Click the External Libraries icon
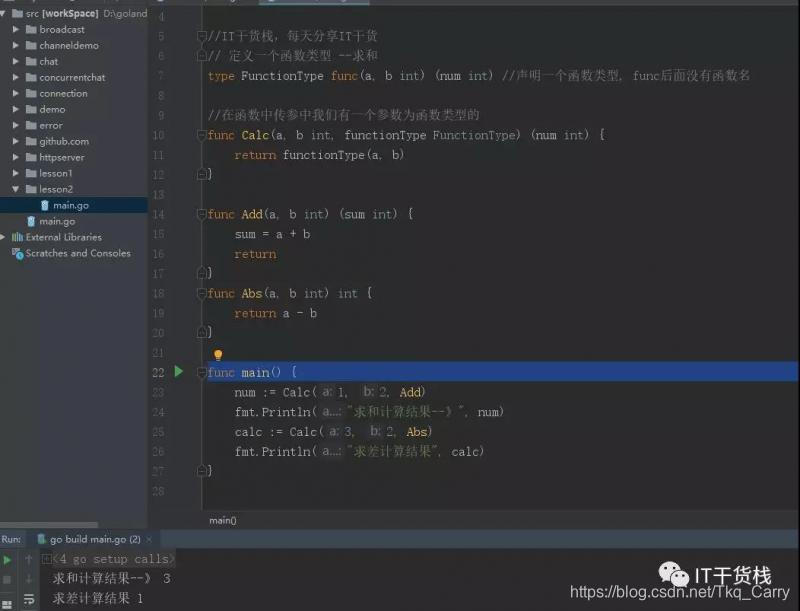 [x=17, y=237]
